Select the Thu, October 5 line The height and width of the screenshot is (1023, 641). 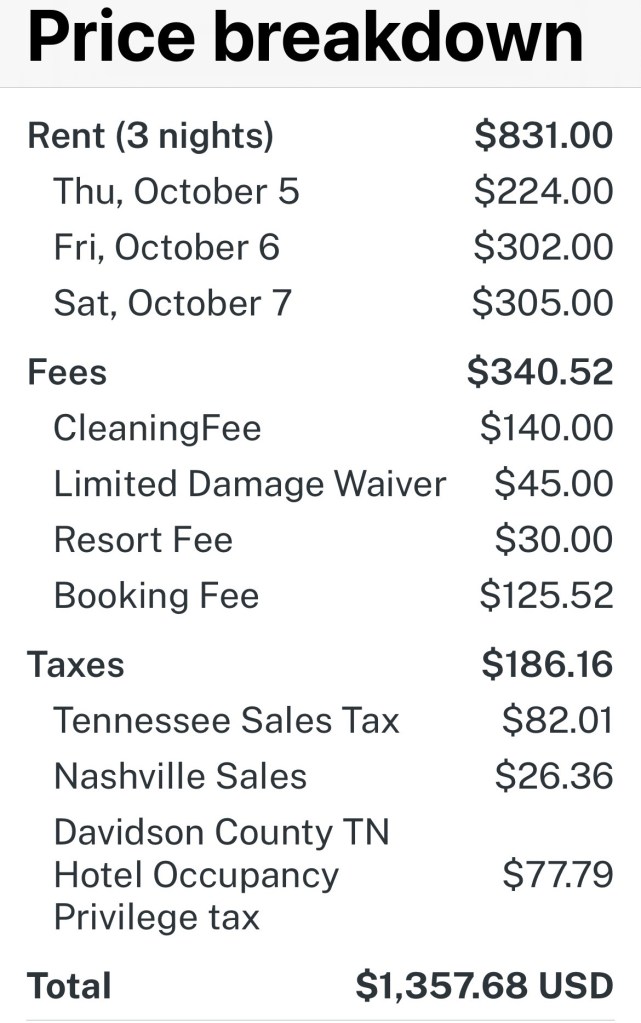pos(176,191)
